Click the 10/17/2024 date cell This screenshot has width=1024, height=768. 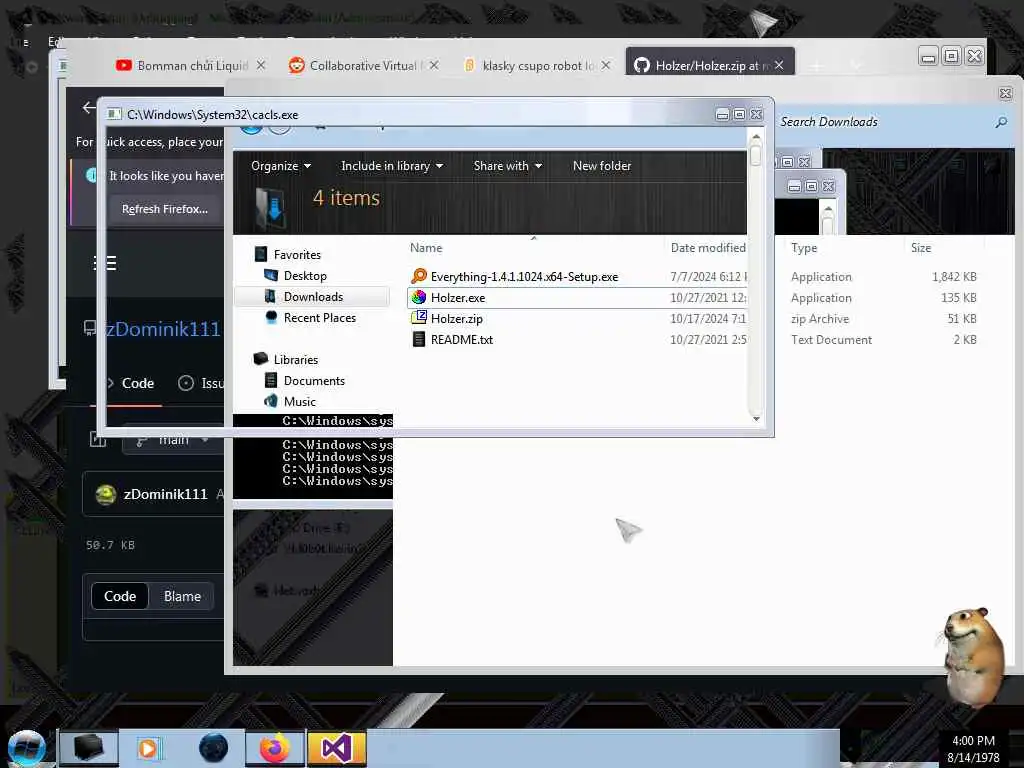pyautogui.click(x=708, y=319)
